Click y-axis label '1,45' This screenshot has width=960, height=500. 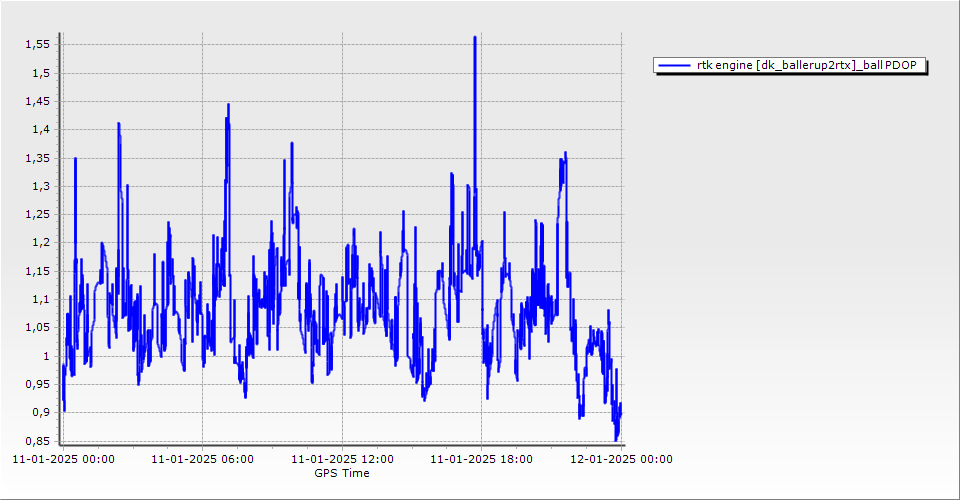click(37, 101)
